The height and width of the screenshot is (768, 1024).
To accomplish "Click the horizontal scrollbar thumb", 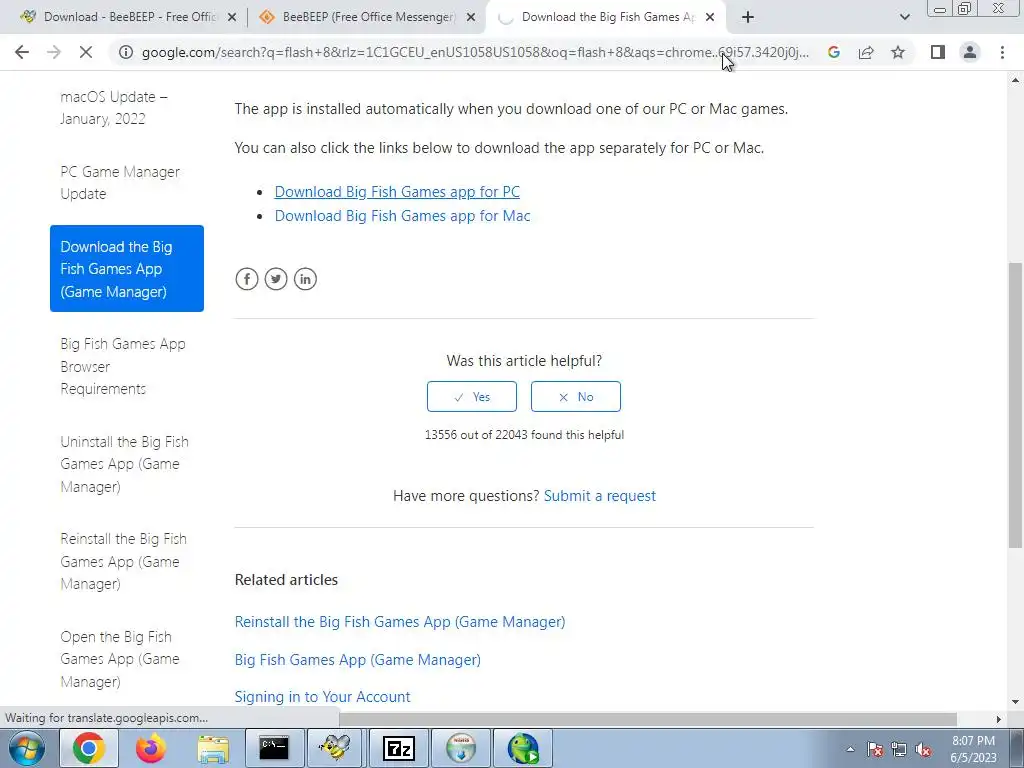I will tap(648, 718).
